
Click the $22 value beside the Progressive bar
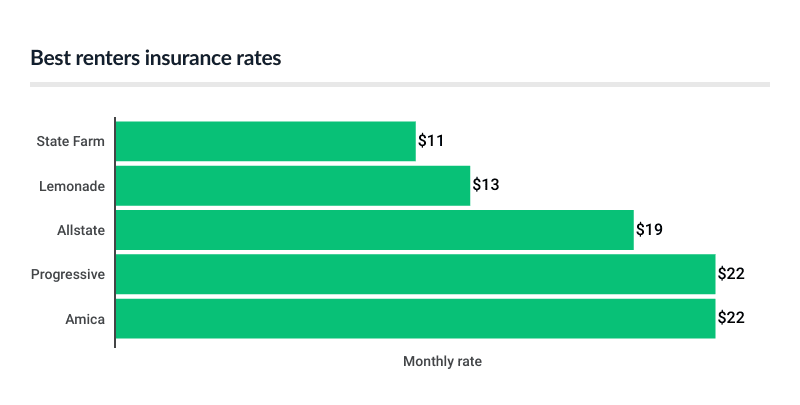(x=731, y=274)
